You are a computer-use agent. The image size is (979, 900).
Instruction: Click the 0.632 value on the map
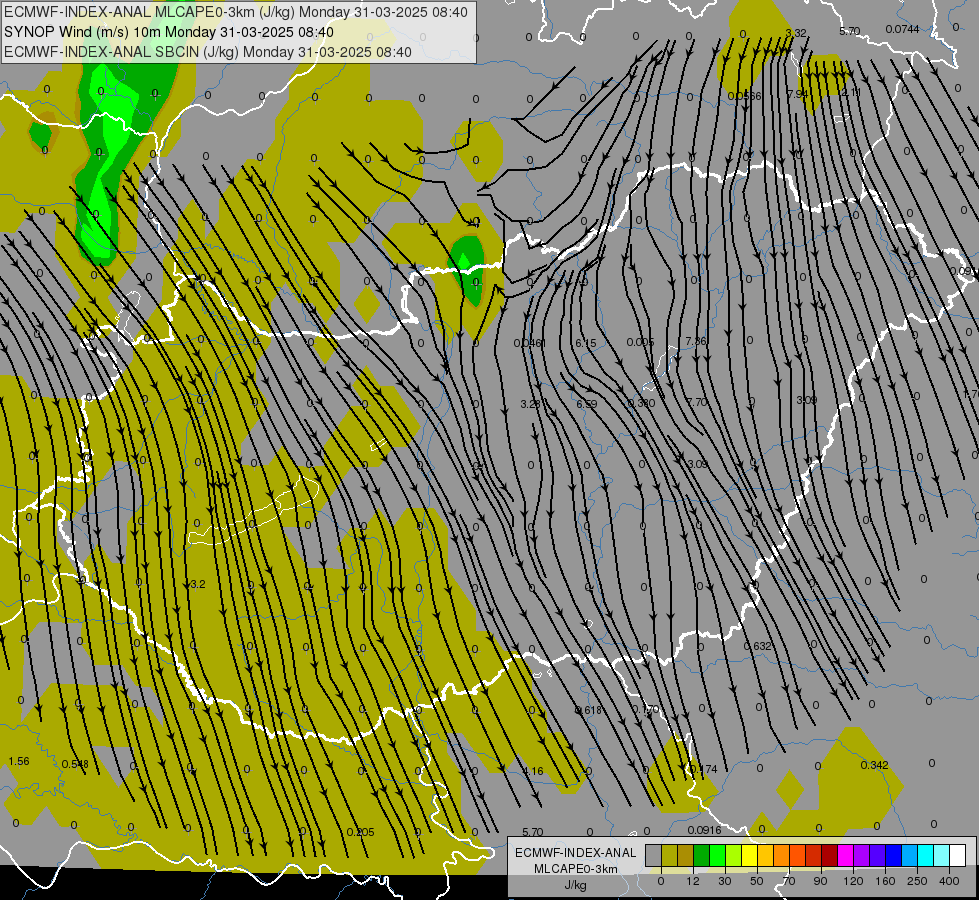click(x=757, y=646)
